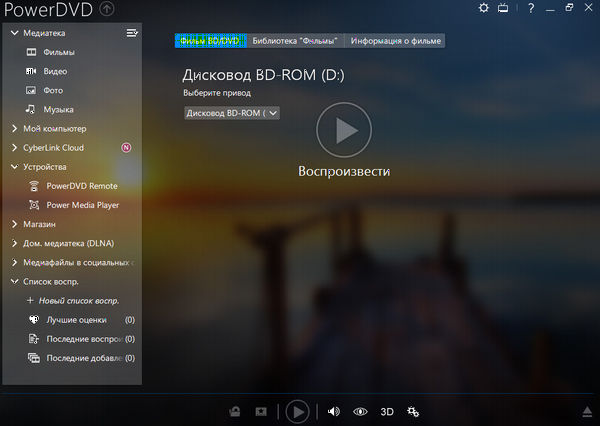The width and height of the screenshot is (600, 426).
Task: Eject the disc with eject icon
Action: 587,412
